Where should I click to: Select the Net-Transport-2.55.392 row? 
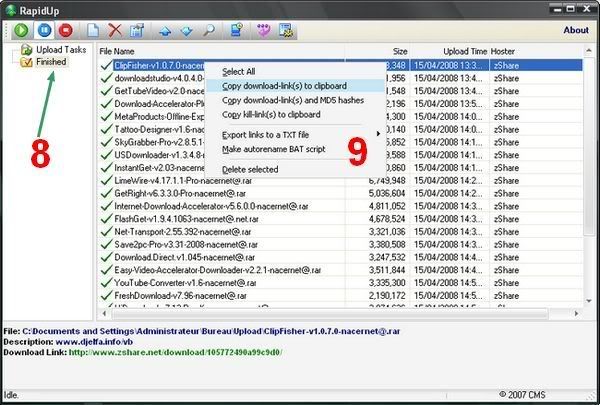click(341, 232)
